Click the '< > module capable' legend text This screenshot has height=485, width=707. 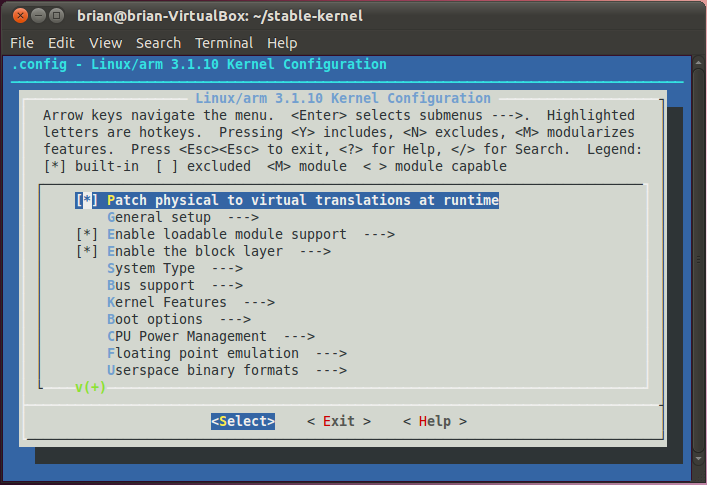pos(435,166)
